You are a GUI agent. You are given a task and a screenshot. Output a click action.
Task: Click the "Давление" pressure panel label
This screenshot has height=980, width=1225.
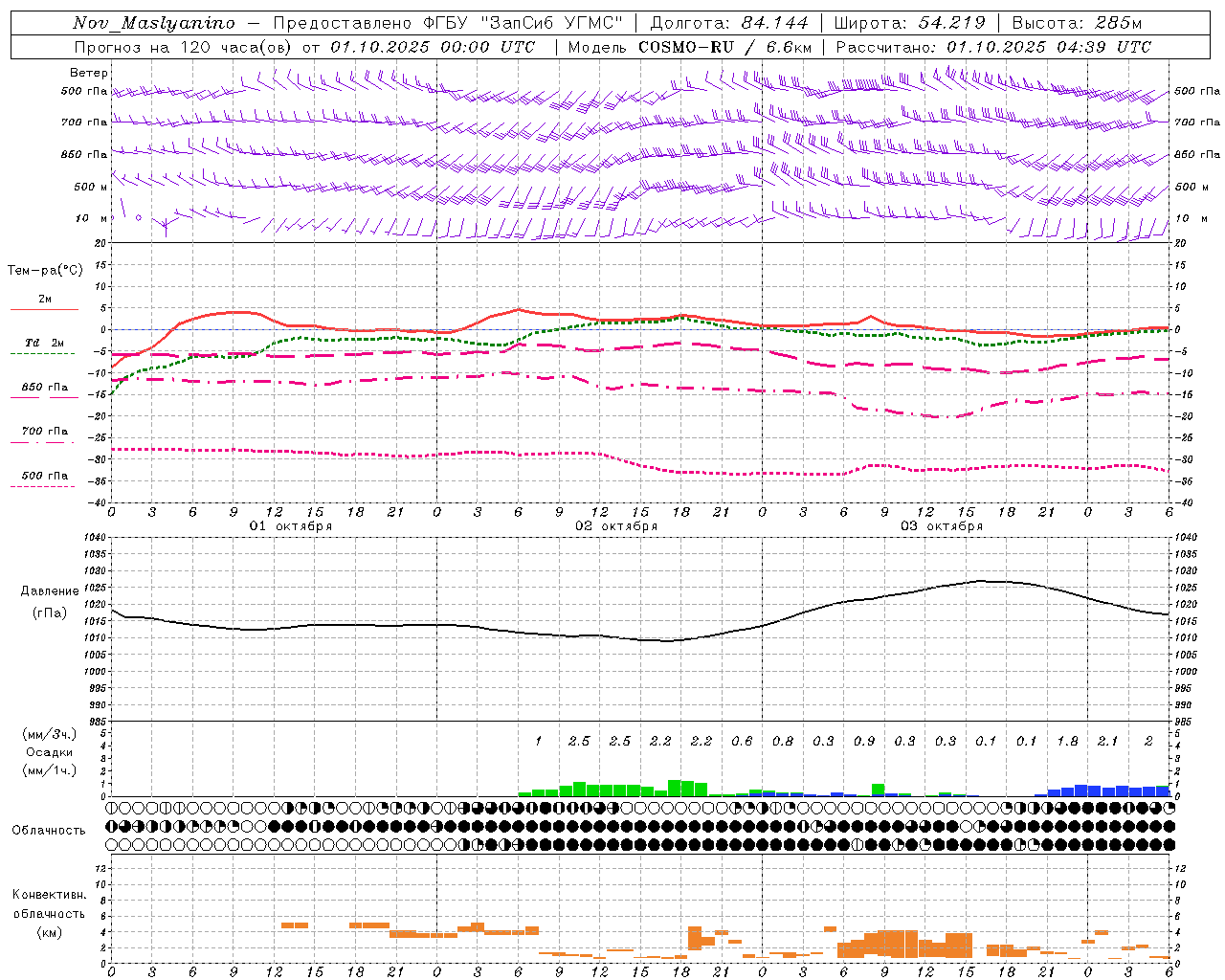click(x=50, y=591)
